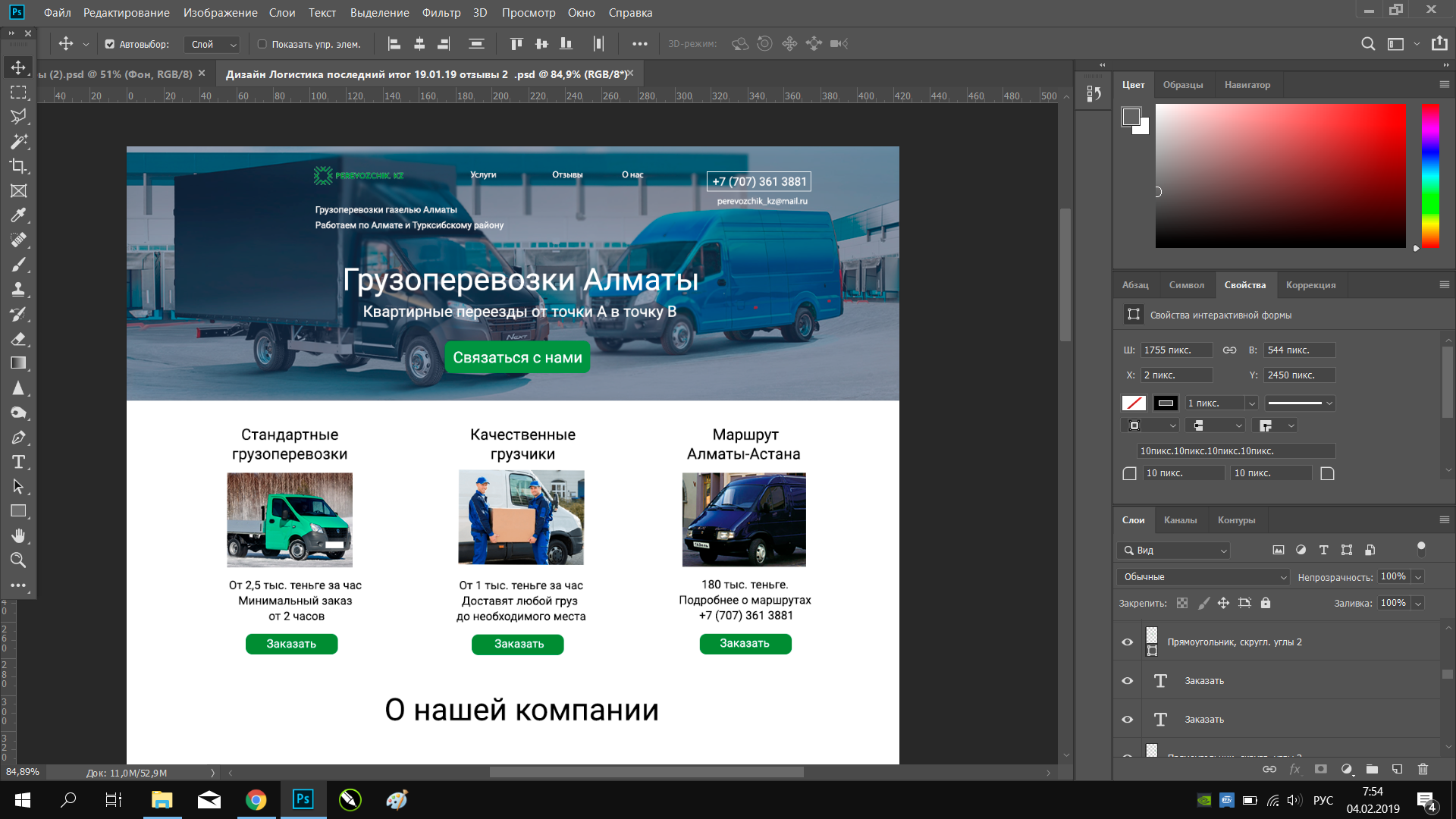
Task: Switch to the Символ panel tab
Action: click(x=1186, y=285)
